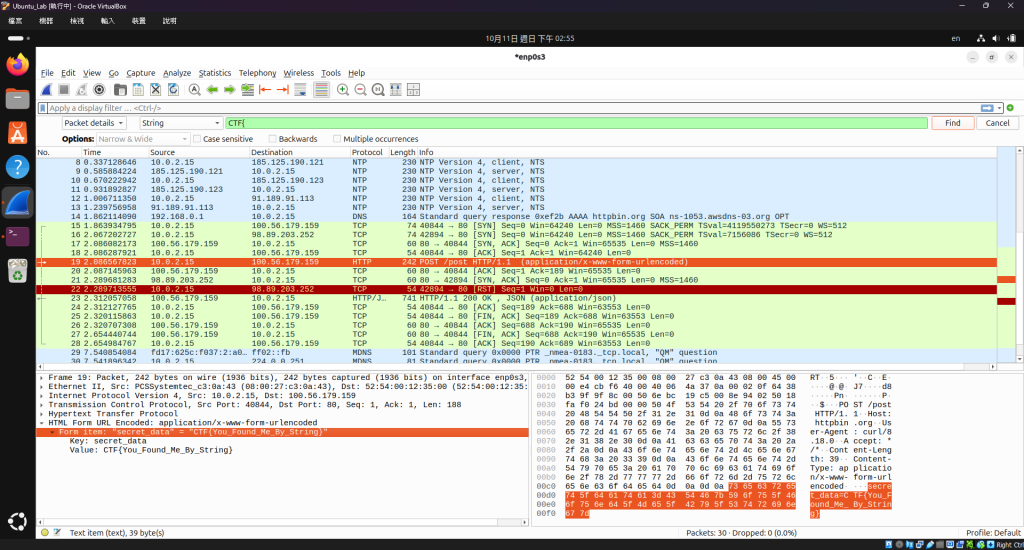Select packet 23 HTTP/1.1 200 OK row
Image resolution: width=1024 pixels, height=550 pixels.
[516, 298]
